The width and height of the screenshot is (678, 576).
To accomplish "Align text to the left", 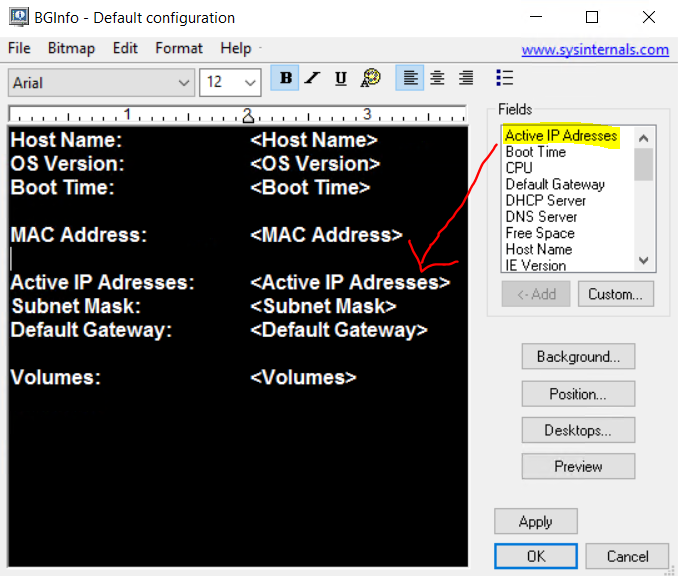I will click(409, 79).
